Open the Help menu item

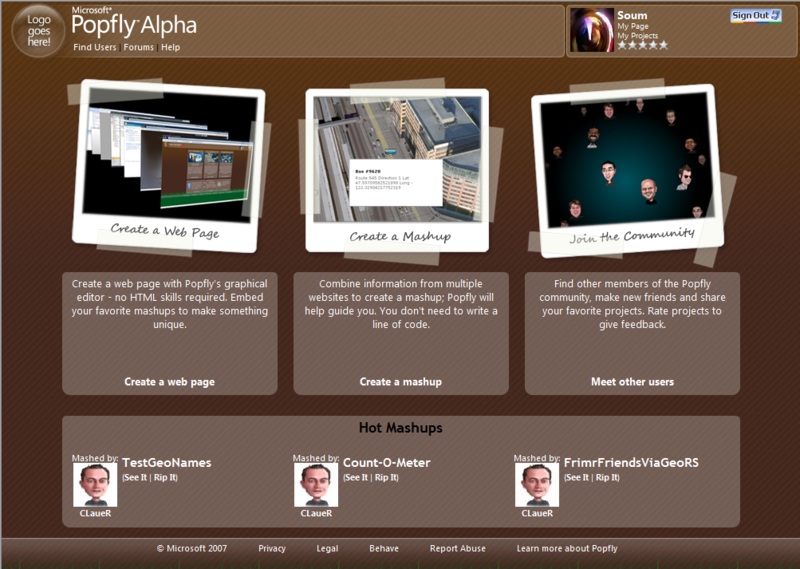point(171,47)
